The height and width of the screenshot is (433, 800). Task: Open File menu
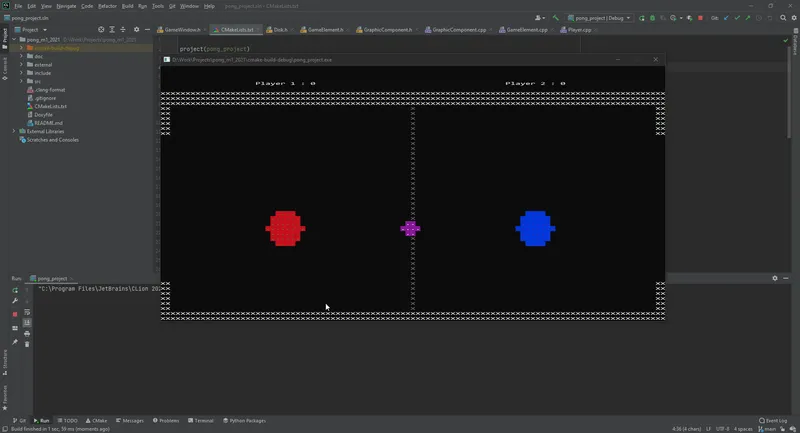tap(18, 6)
